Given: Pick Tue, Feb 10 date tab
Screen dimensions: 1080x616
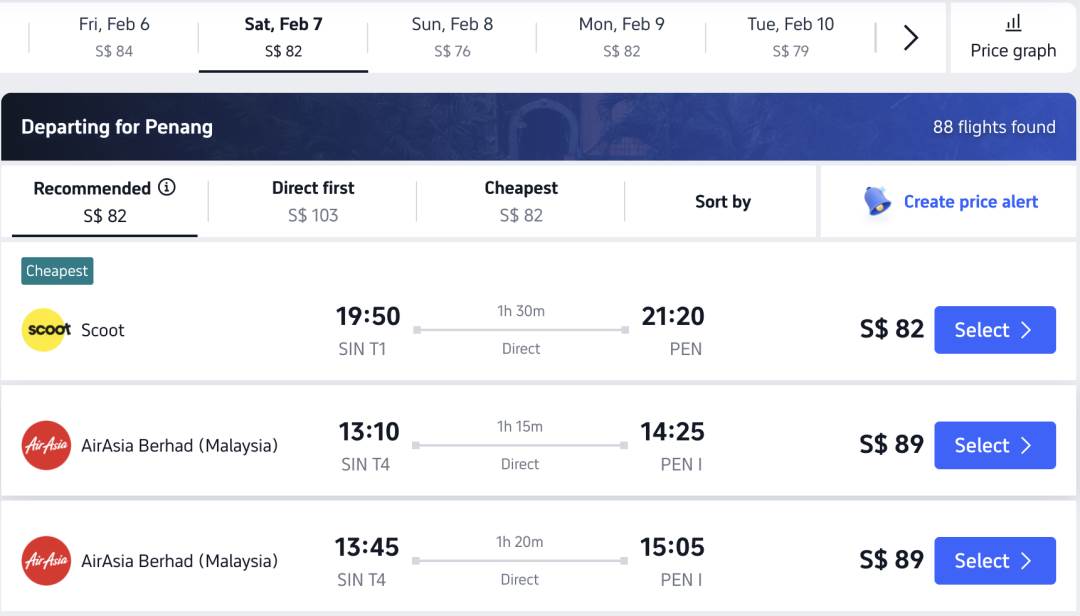Looking at the screenshot, I should pyautogui.click(x=790, y=37).
